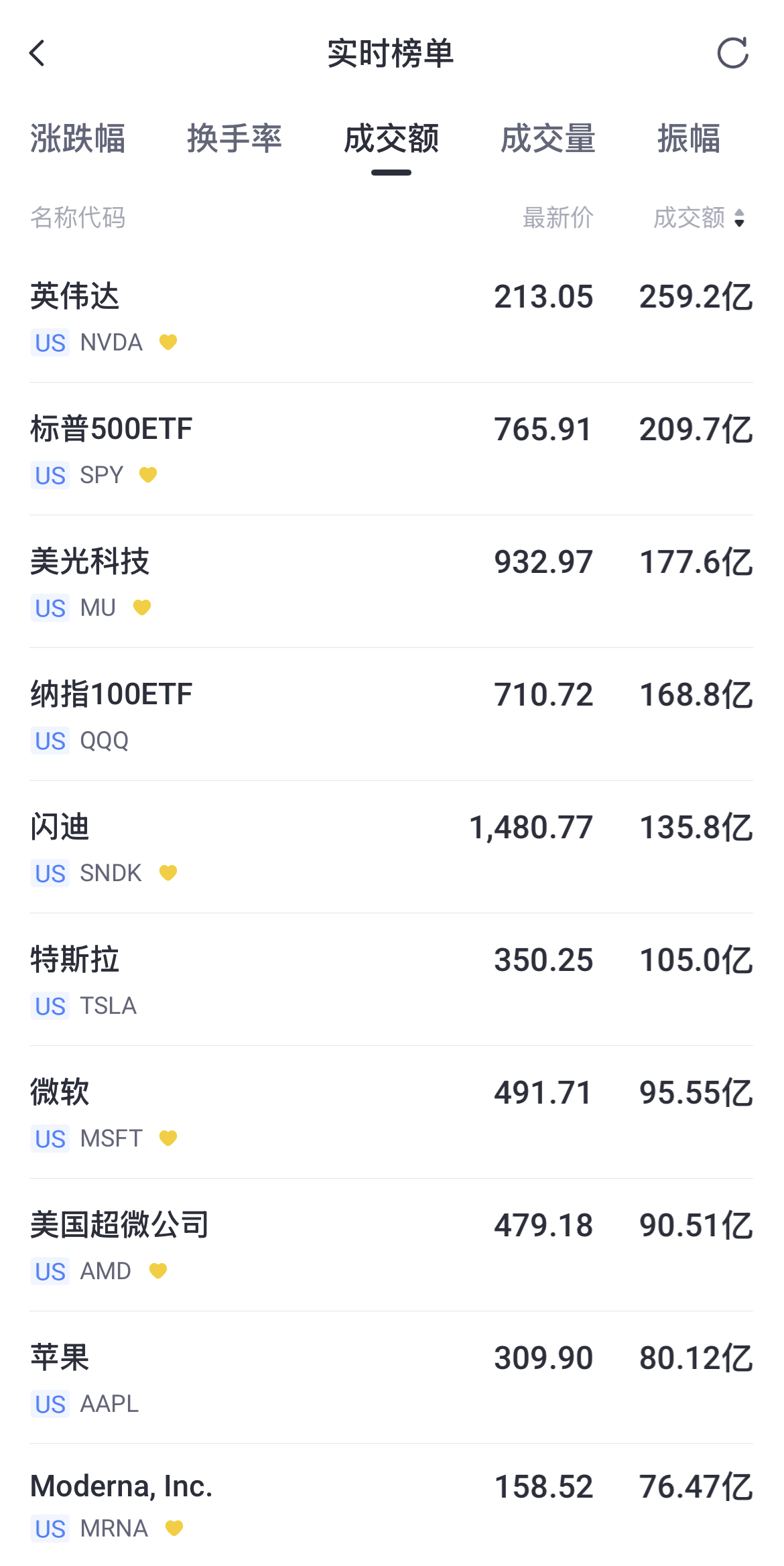Toggle the heart icon beside SPY

(148, 475)
